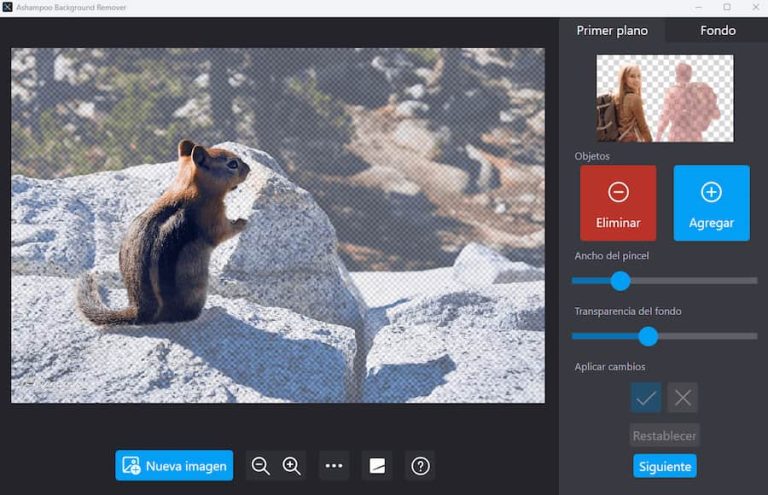The height and width of the screenshot is (495, 768).
Task: Open the help question mark icon
Action: tap(420, 465)
